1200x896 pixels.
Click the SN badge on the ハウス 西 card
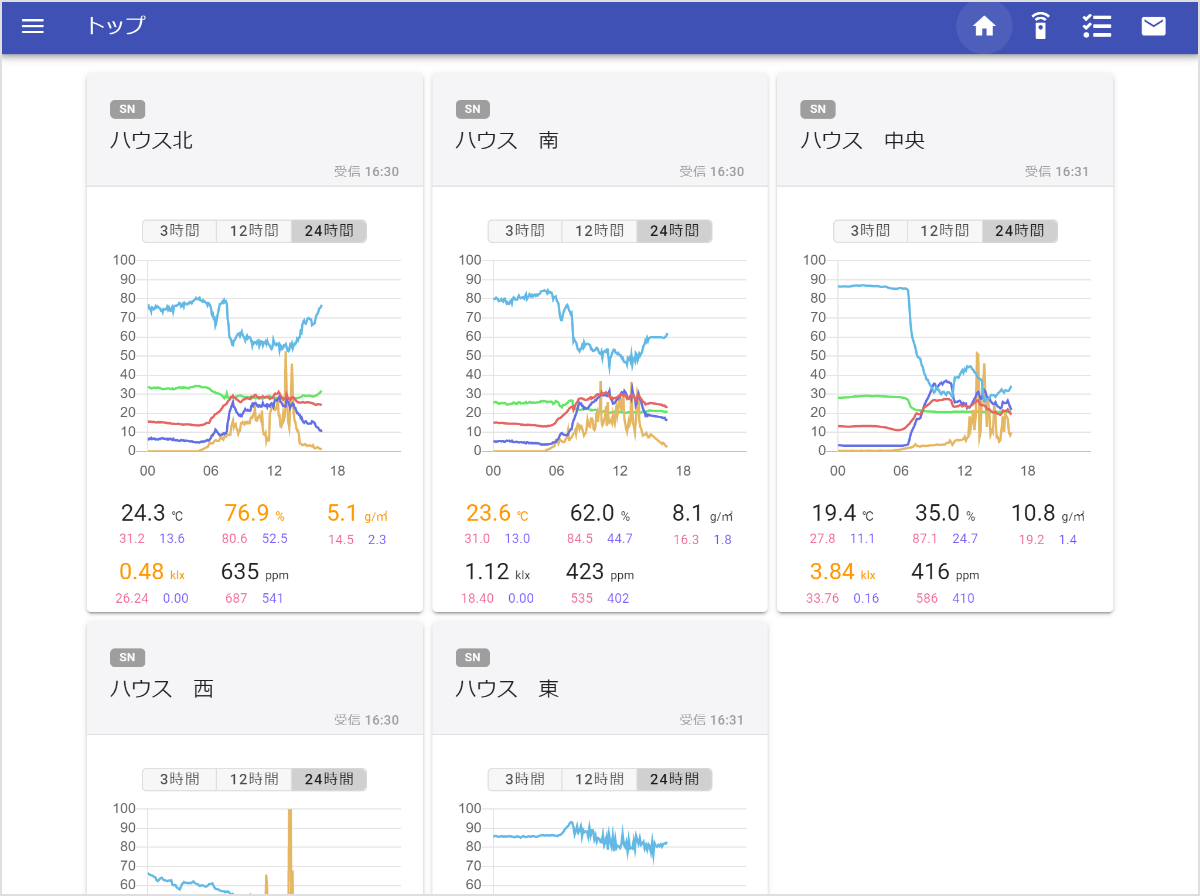(127, 657)
